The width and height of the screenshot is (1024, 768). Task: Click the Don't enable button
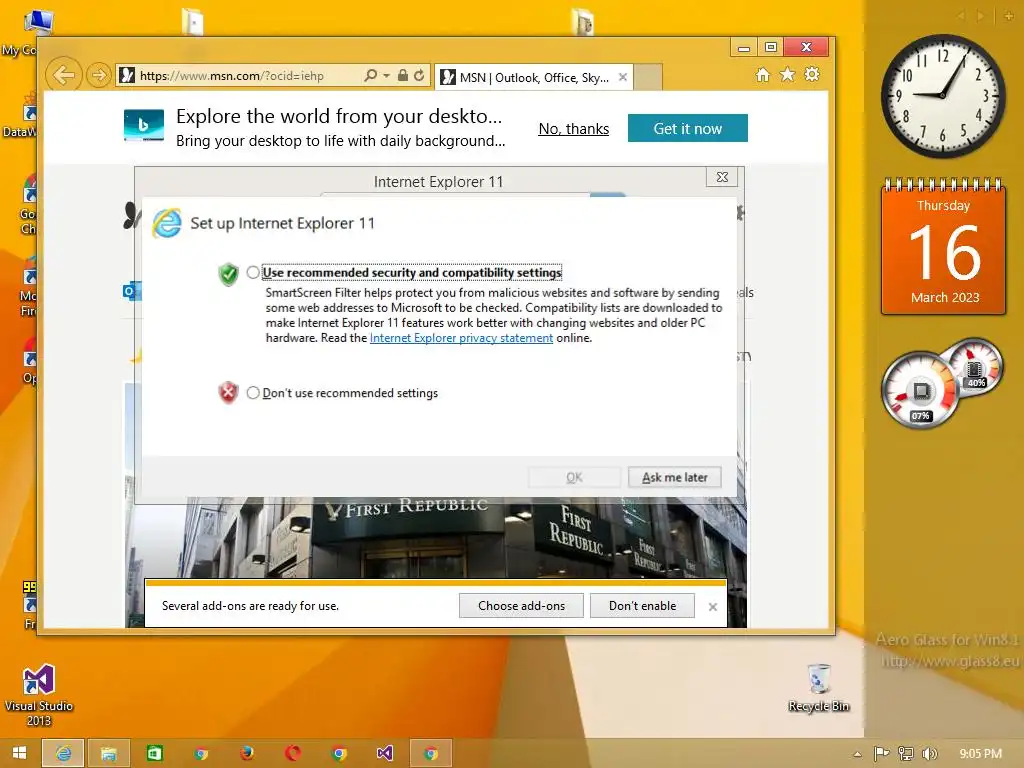[x=643, y=605]
